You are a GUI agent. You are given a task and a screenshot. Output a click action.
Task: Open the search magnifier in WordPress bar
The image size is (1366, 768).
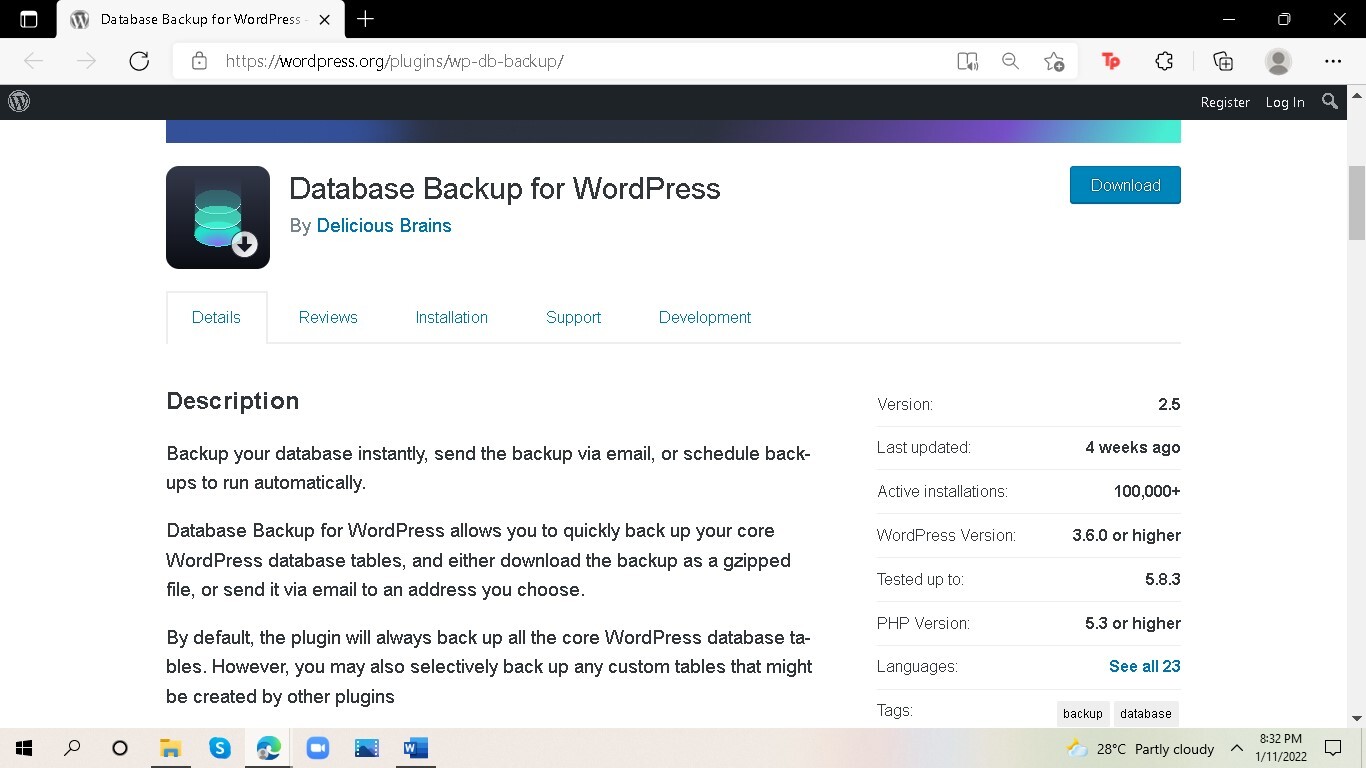coord(1329,102)
